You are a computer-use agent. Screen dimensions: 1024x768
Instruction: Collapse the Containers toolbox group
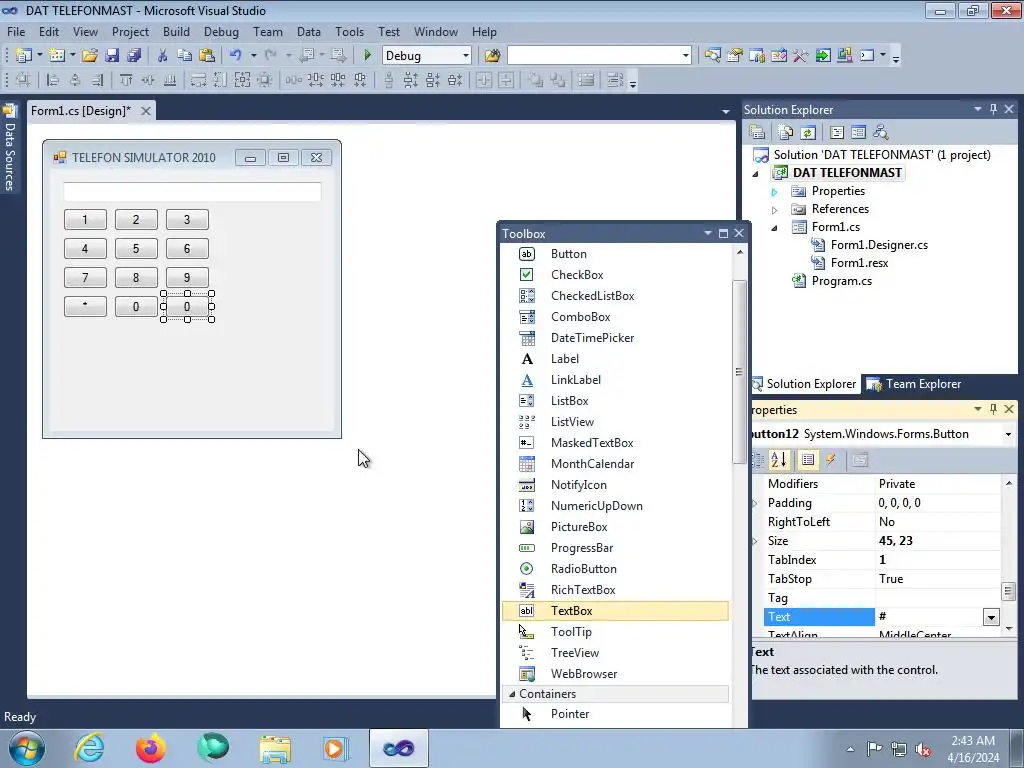click(512, 694)
